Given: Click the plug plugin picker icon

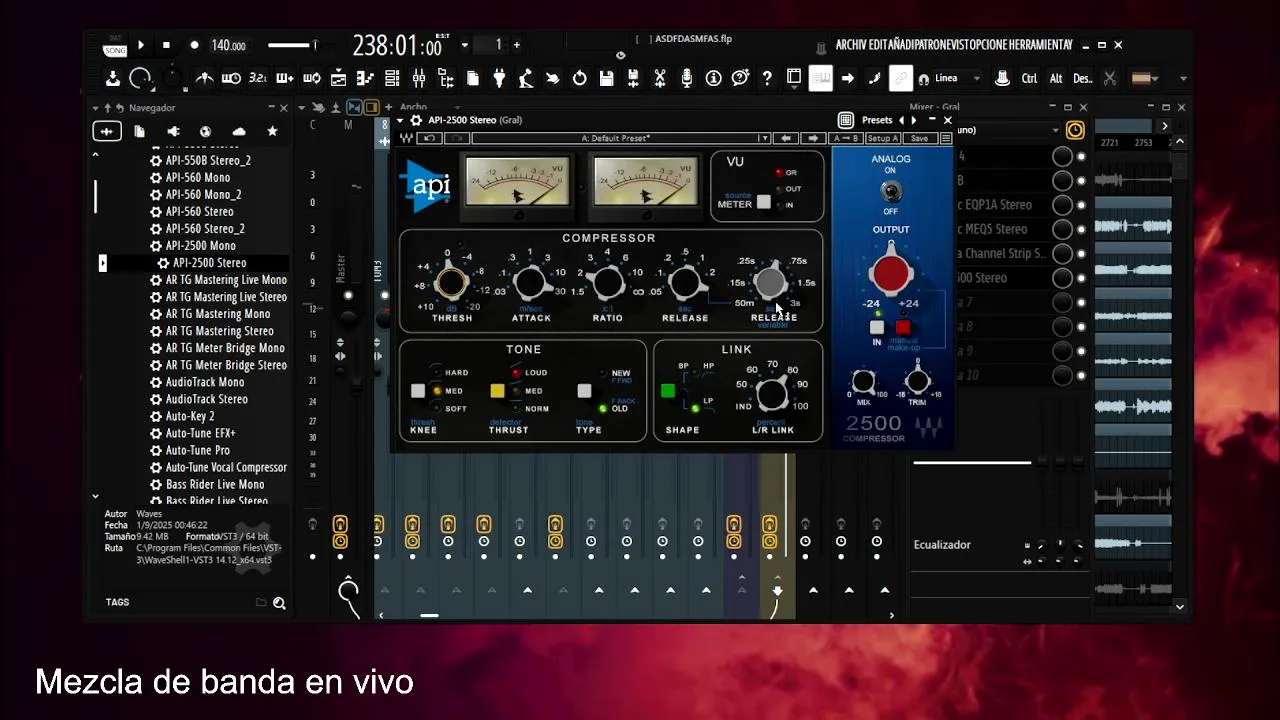Looking at the screenshot, I should click(x=499, y=78).
